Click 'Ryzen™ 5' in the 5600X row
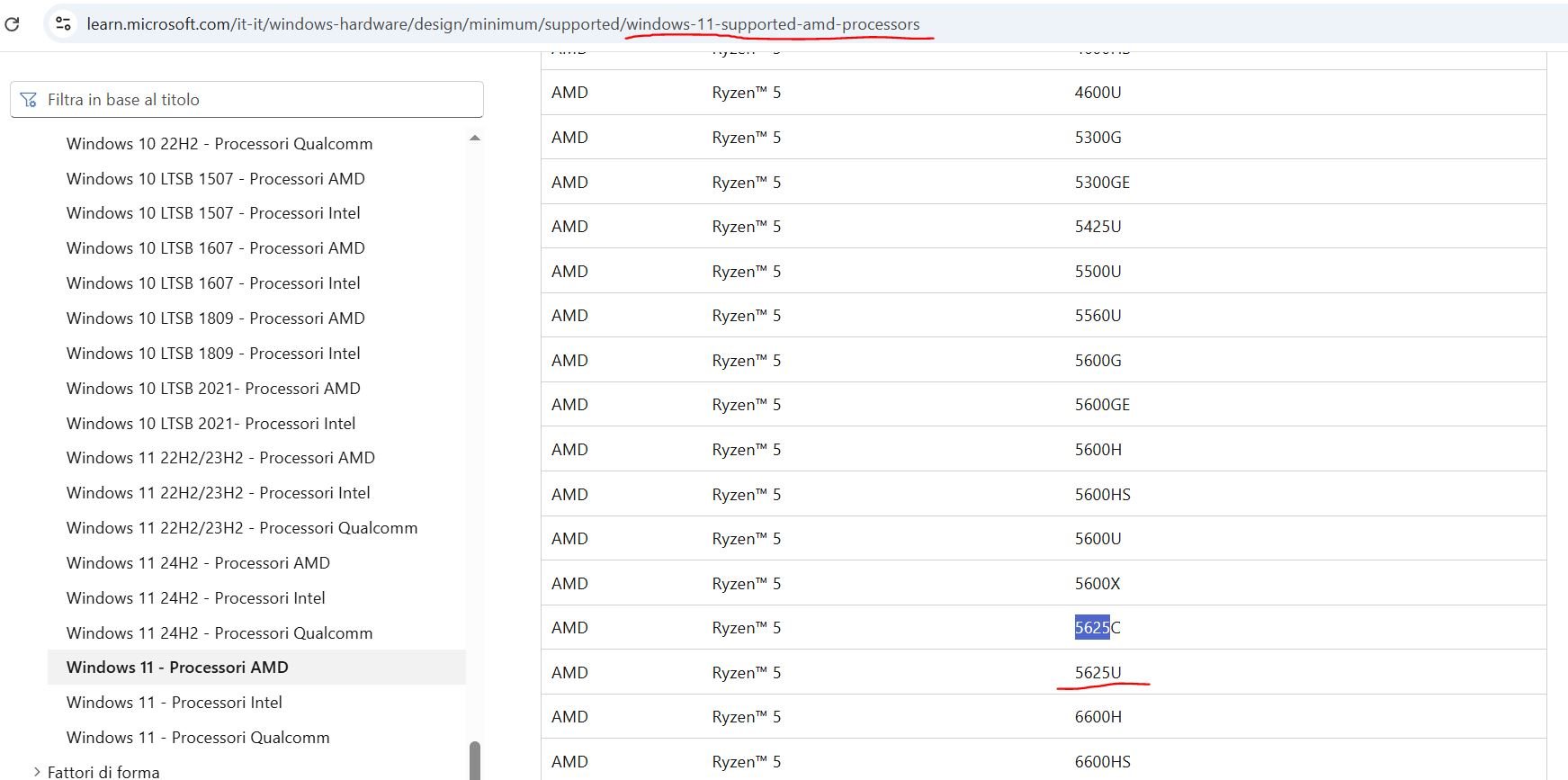This screenshot has width=1568, height=780. pyautogui.click(x=747, y=584)
